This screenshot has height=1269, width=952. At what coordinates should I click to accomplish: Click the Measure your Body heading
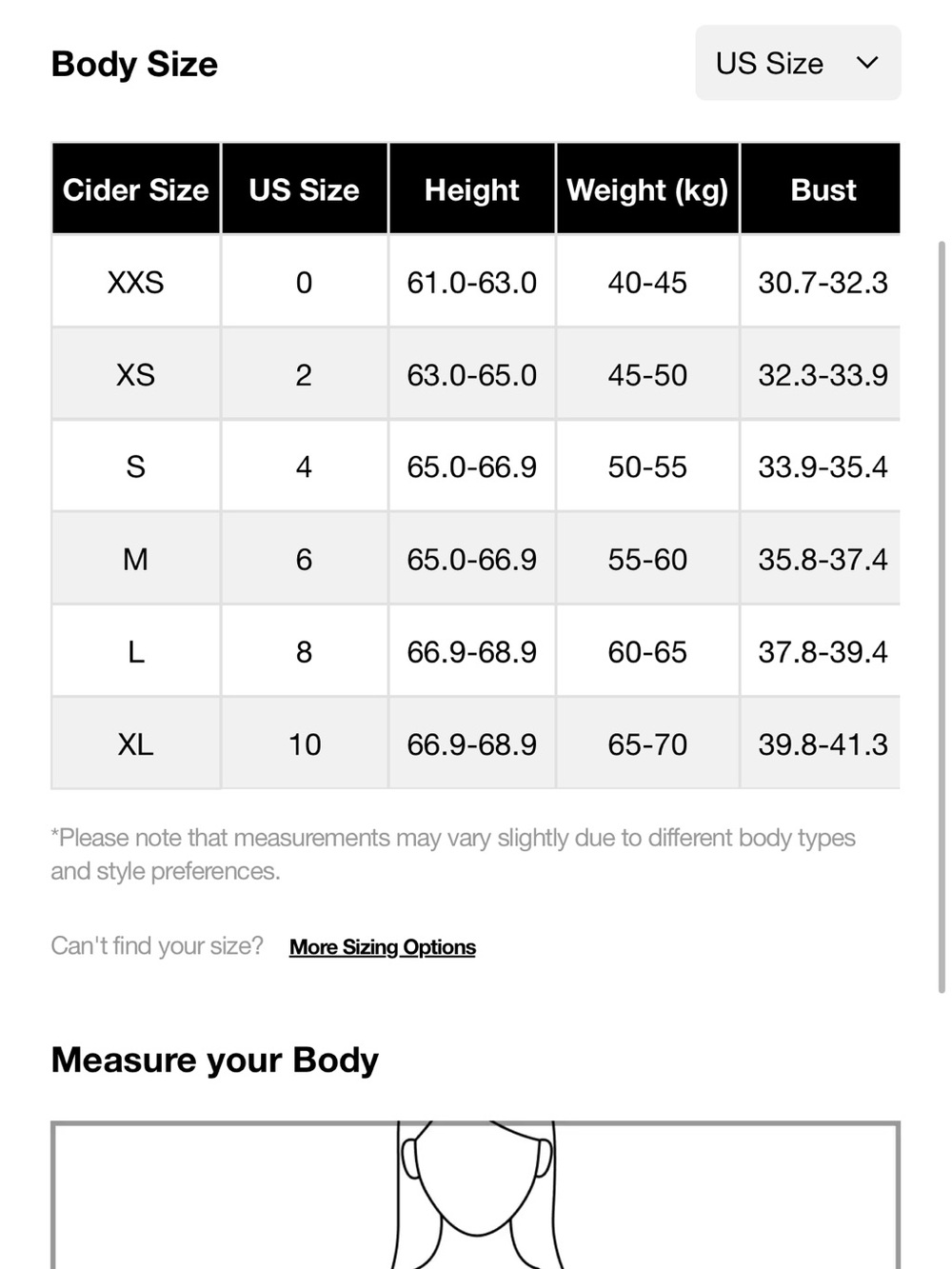[214, 1060]
